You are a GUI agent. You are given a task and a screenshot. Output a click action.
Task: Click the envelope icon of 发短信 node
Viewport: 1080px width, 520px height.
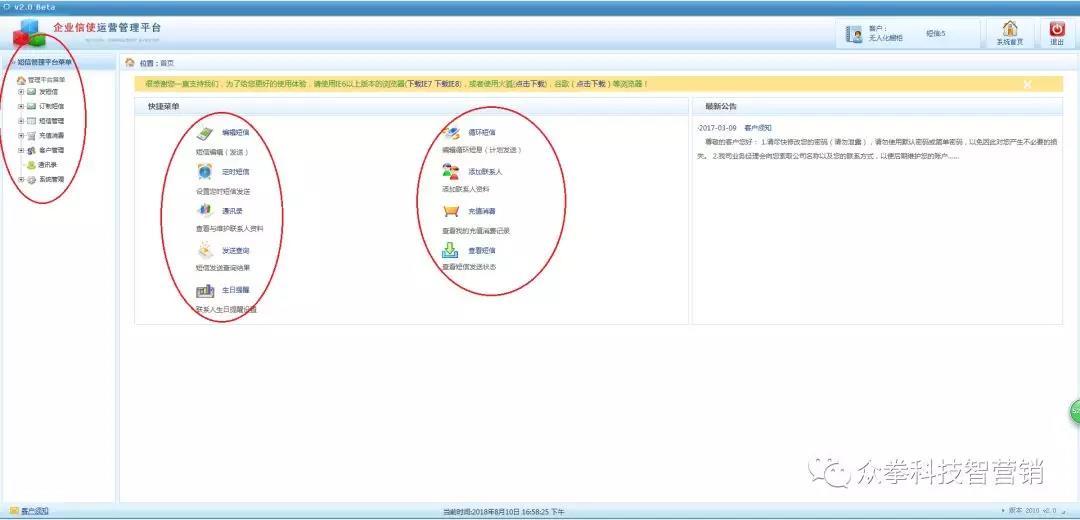pos(32,92)
